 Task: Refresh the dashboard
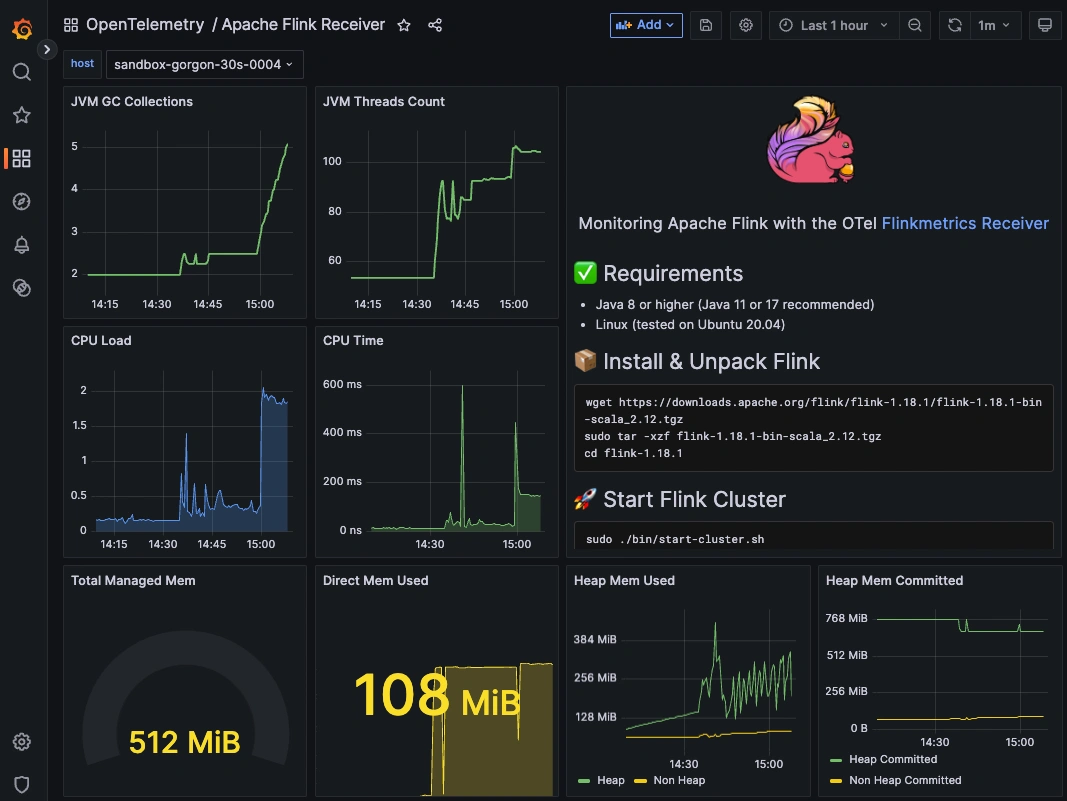[x=955, y=25]
